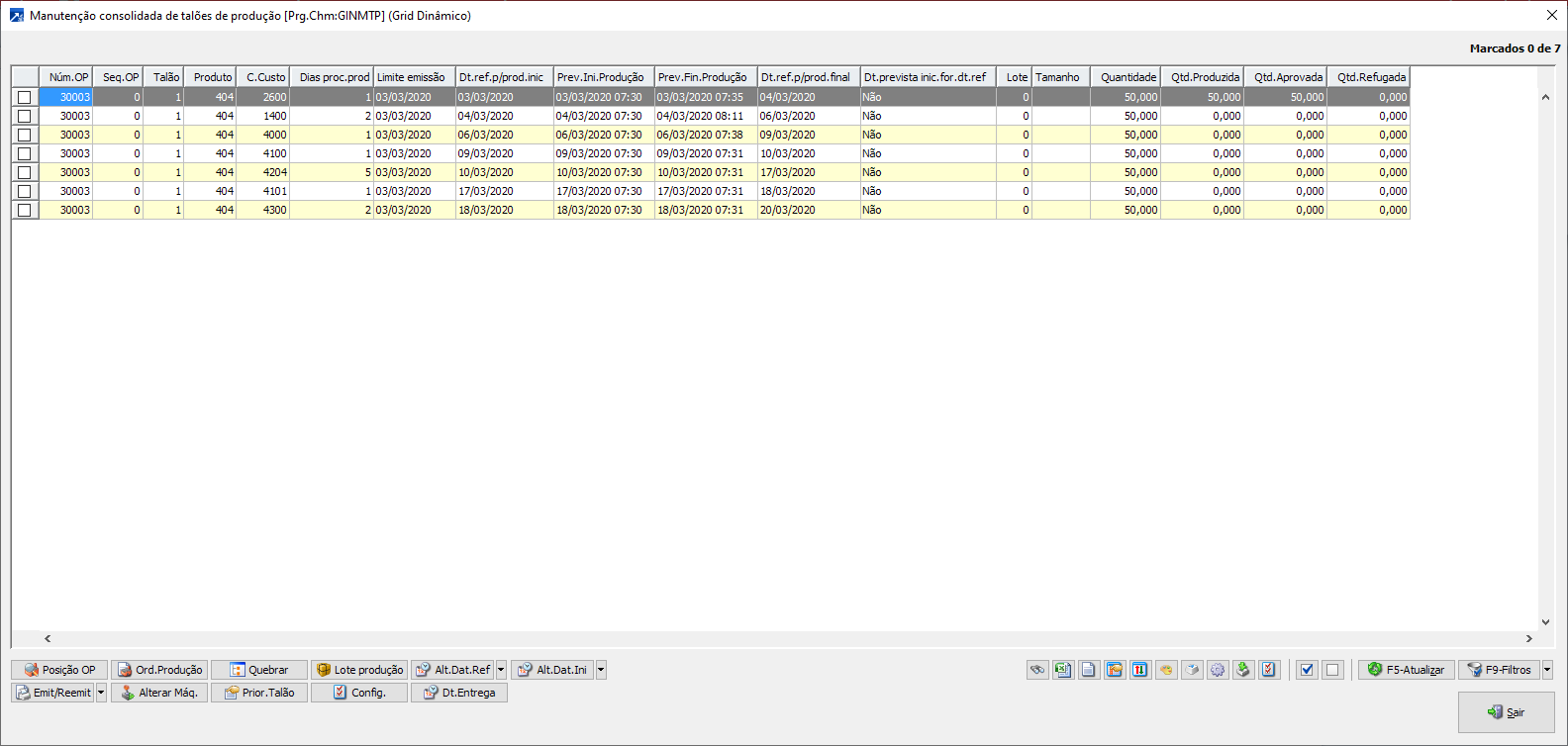The height and width of the screenshot is (746, 1568).
Task: Click right arrow of horizontal scrollbar
Action: (1528, 639)
